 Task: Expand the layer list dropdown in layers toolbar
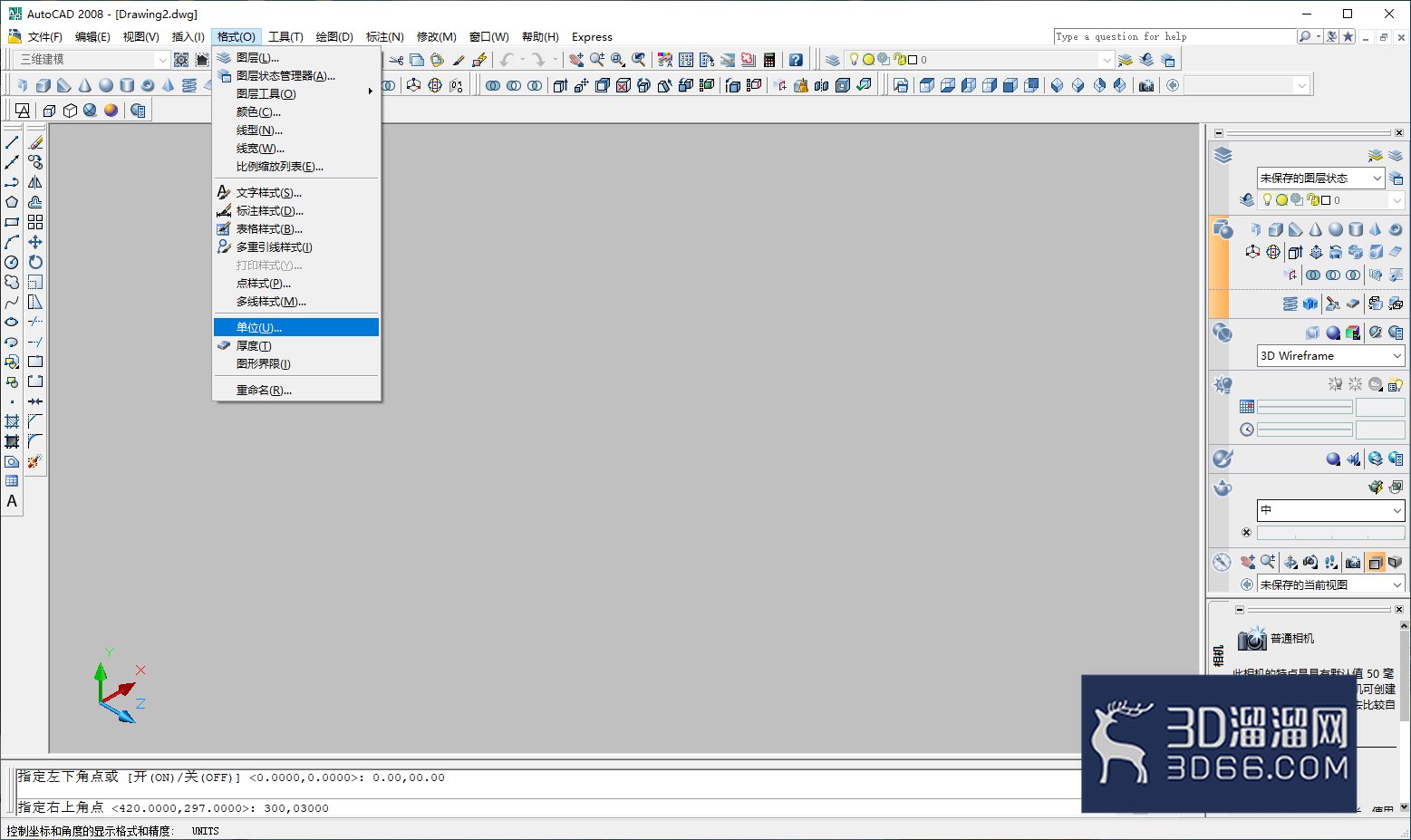tap(1106, 60)
